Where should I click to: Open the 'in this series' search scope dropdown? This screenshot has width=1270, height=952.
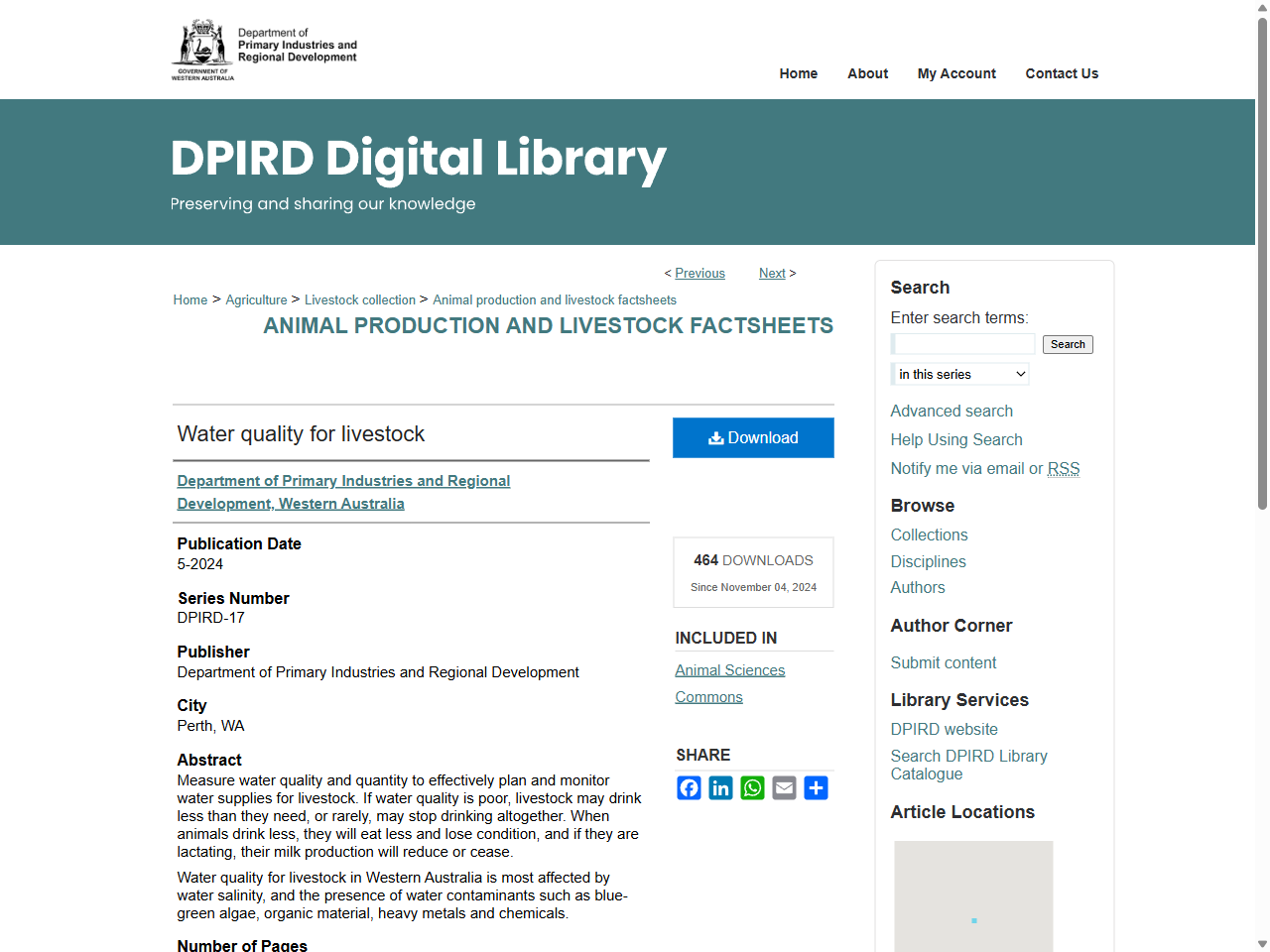960,374
